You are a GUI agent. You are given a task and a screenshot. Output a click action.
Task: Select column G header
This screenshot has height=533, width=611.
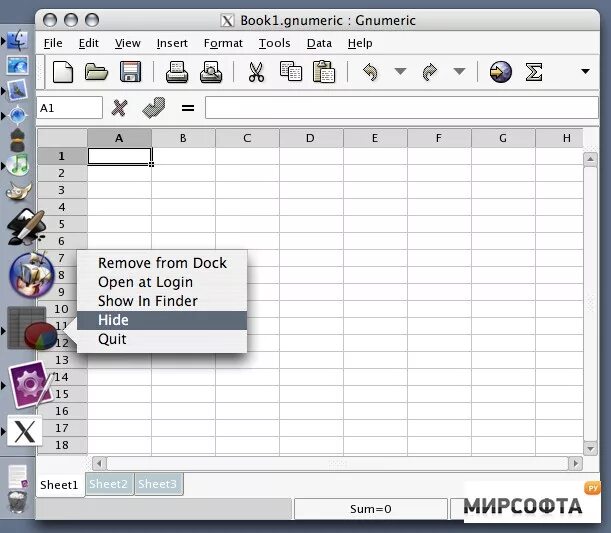coord(503,138)
